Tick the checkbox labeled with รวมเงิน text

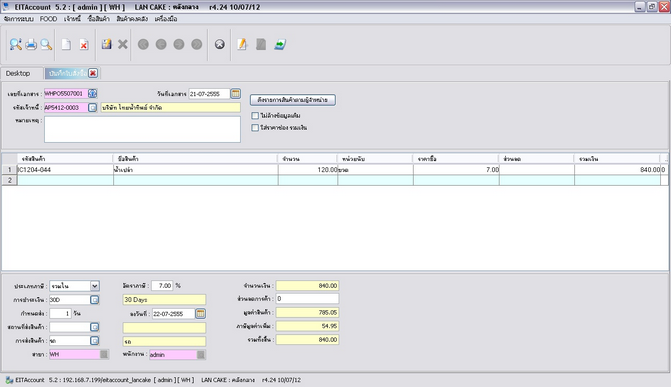click(255, 128)
